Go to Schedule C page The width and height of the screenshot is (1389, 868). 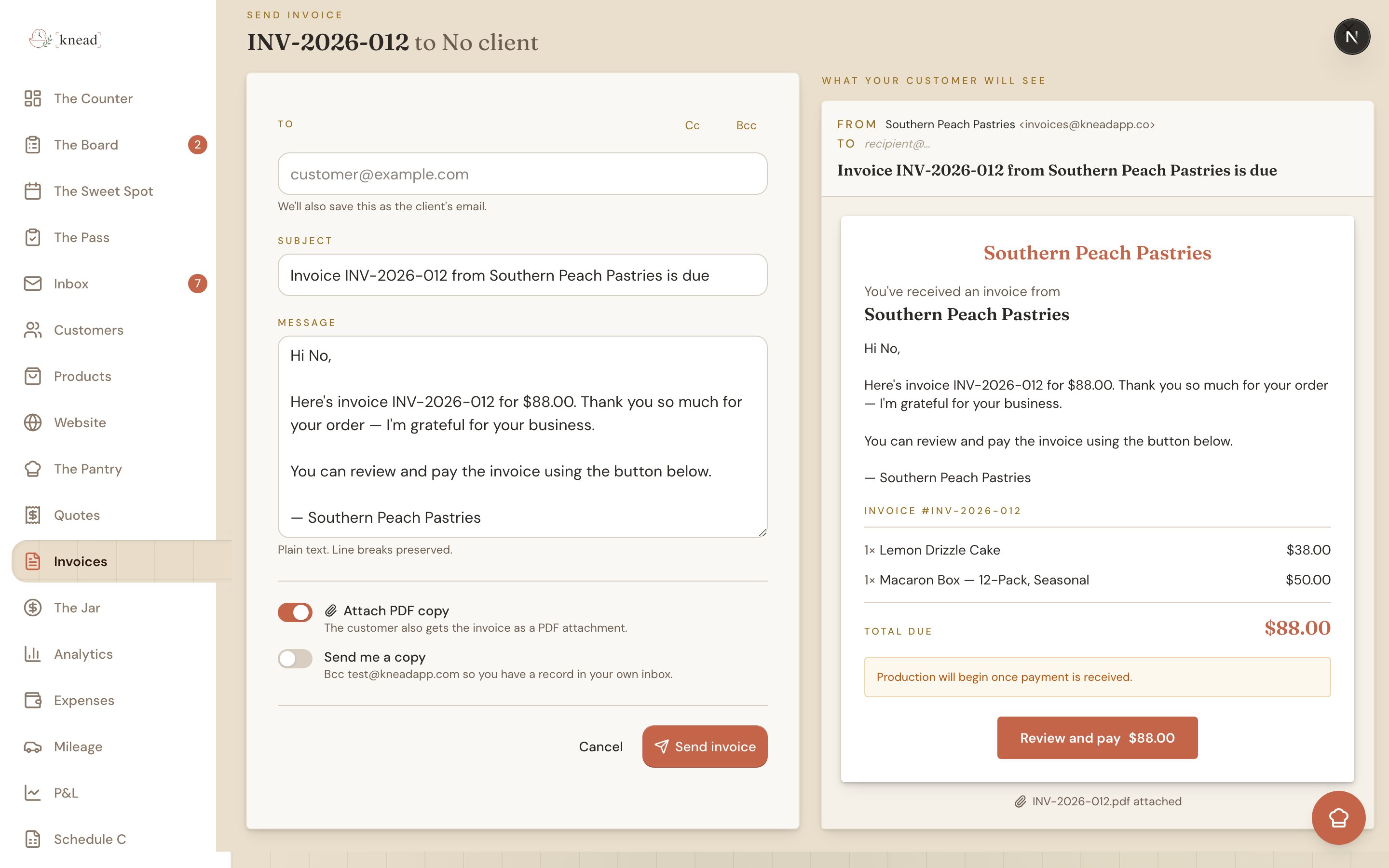(x=90, y=839)
